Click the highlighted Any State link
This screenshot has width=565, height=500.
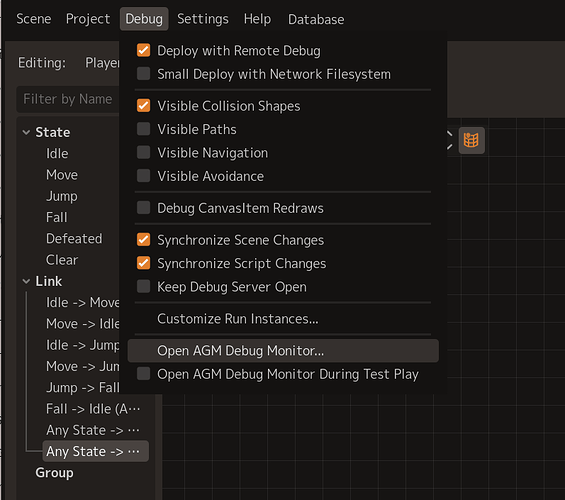pyautogui.click(x=95, y=451)
